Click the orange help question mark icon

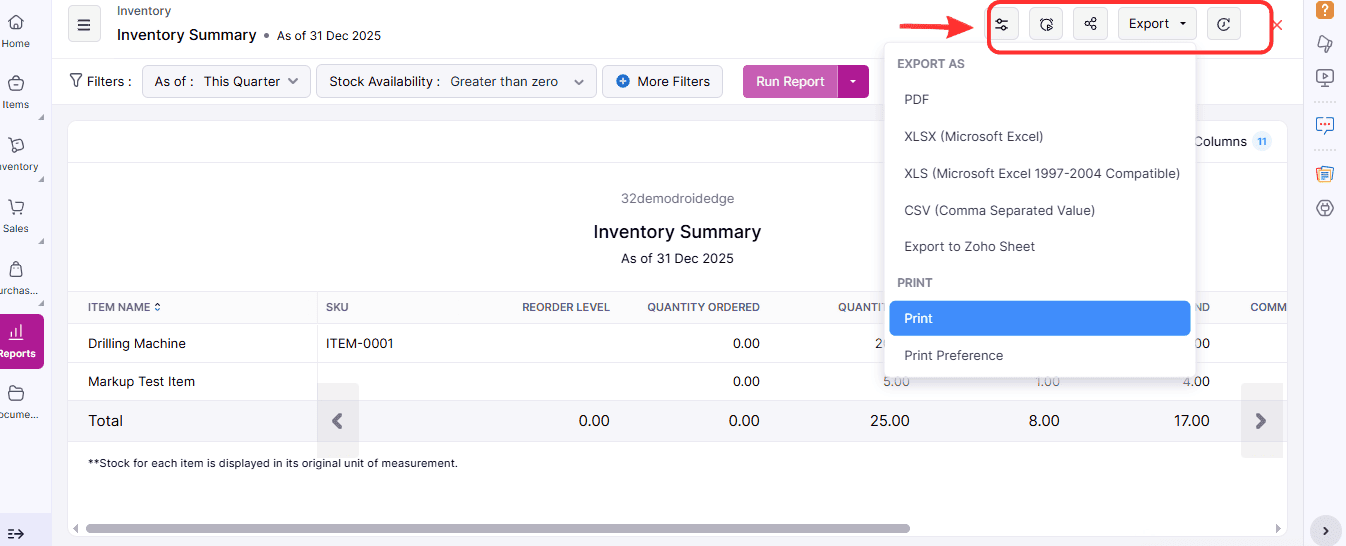point(1325,10)
